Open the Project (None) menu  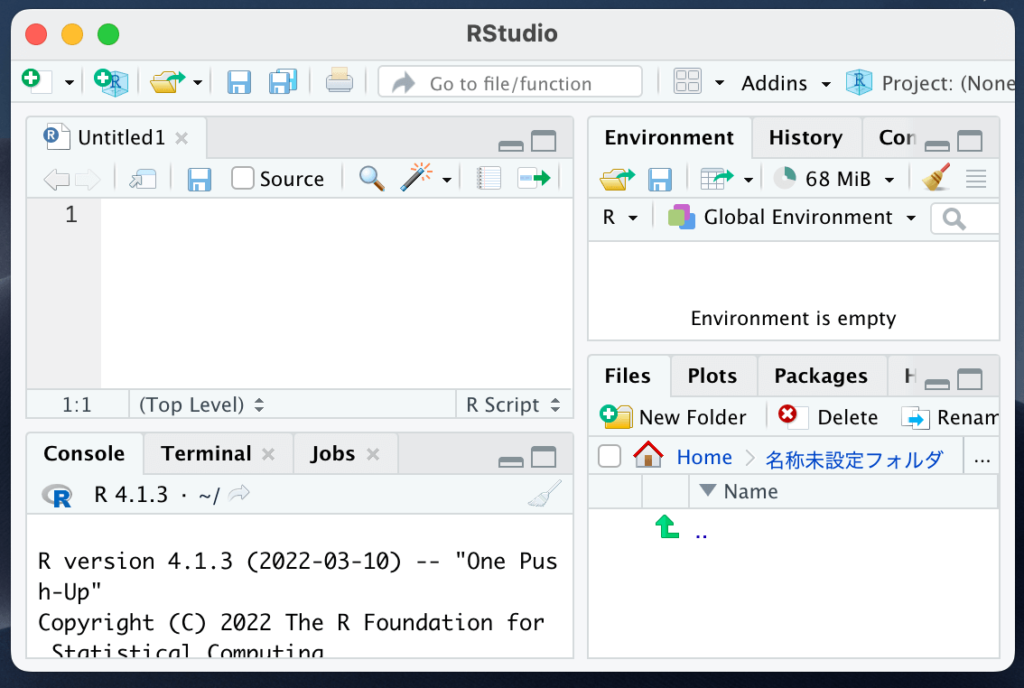coord(931,83)
